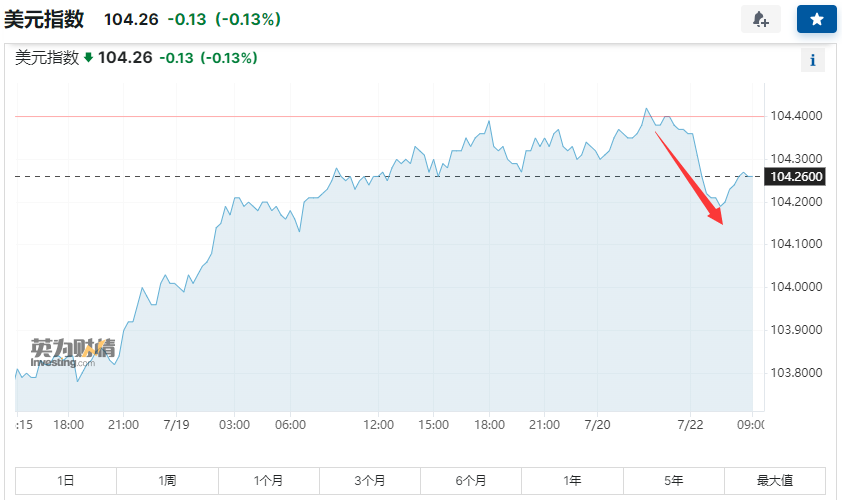Toggle the favorite star button
842x500 pixels.
point(816,19)
